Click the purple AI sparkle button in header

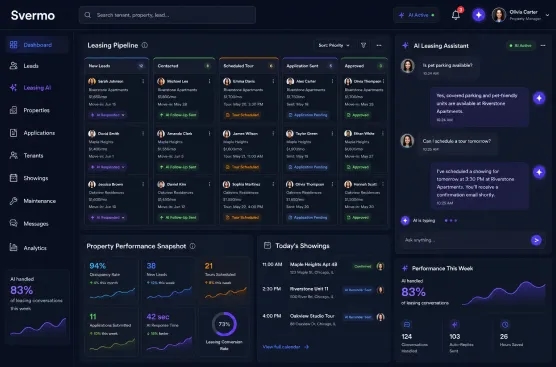pyautogui.click(x=478, y=15)
